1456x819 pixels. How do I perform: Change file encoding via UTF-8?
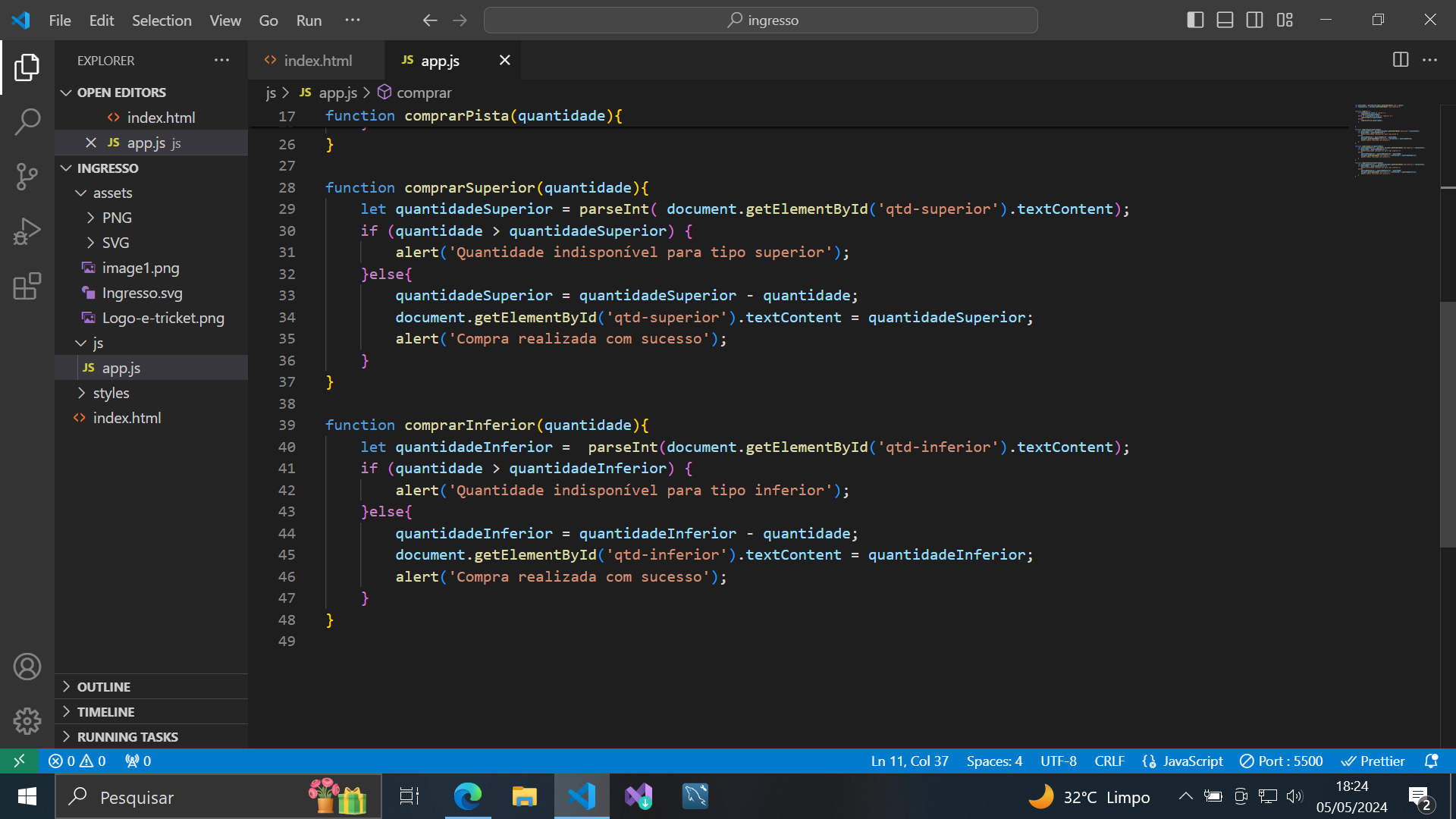(x=1058, y=761)
